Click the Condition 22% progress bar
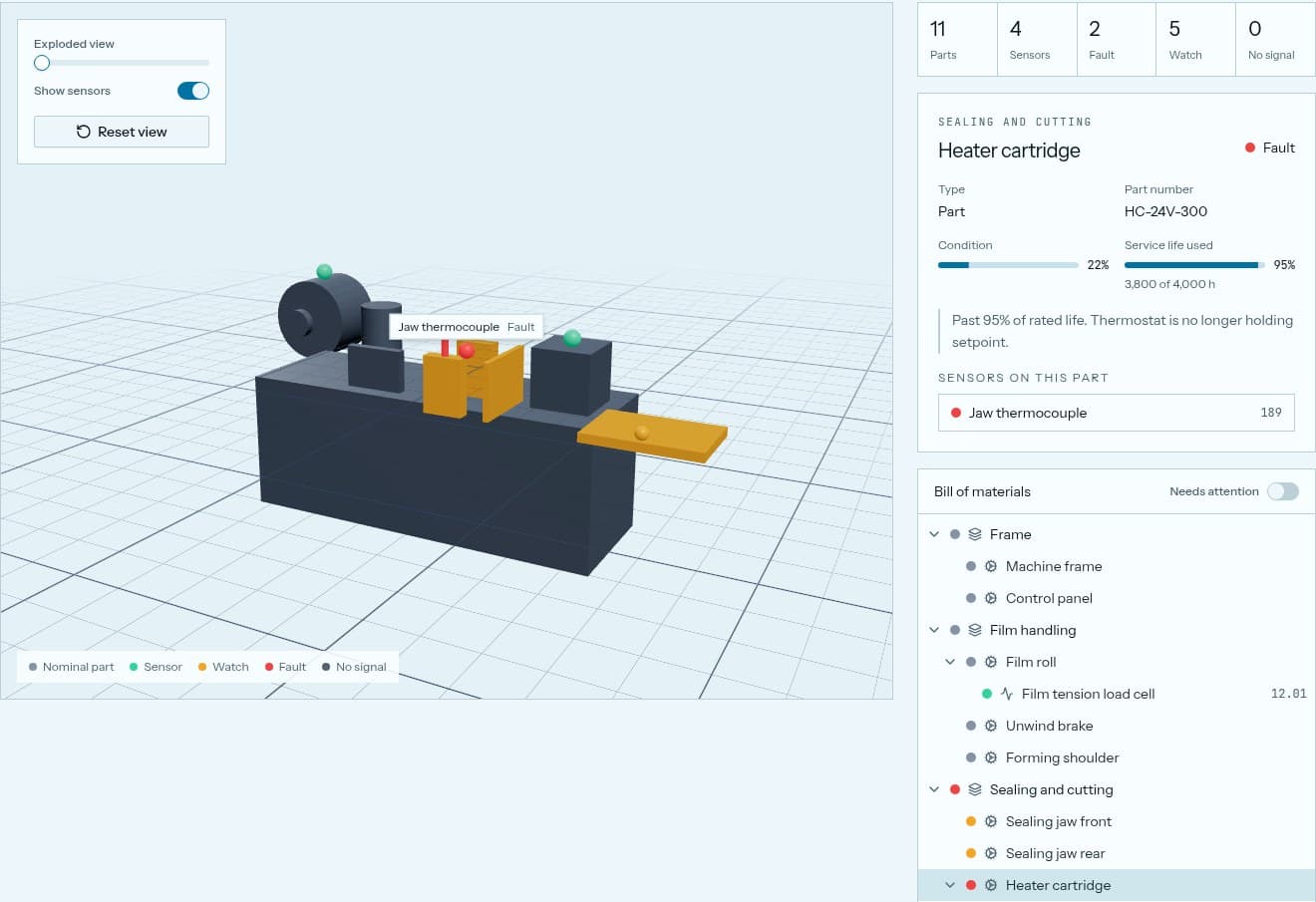1316x902 pixels. pyautogui.click(x=1008, y=265)
